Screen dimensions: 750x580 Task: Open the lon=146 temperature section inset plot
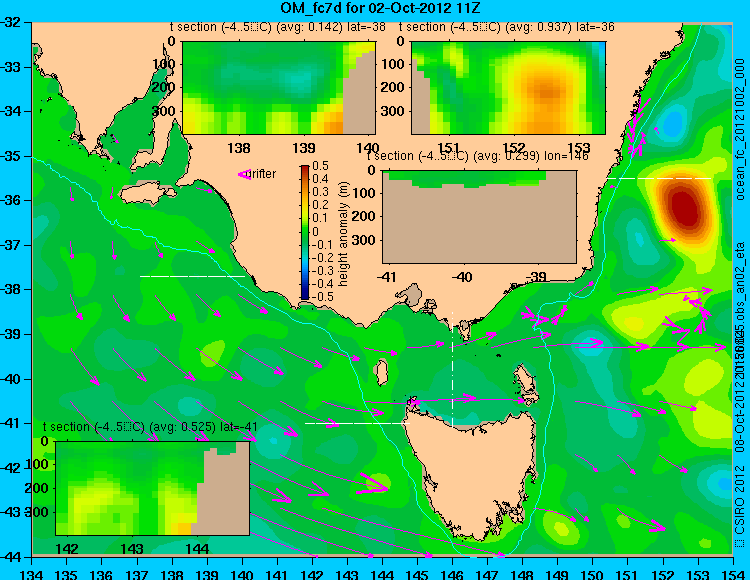479,217
